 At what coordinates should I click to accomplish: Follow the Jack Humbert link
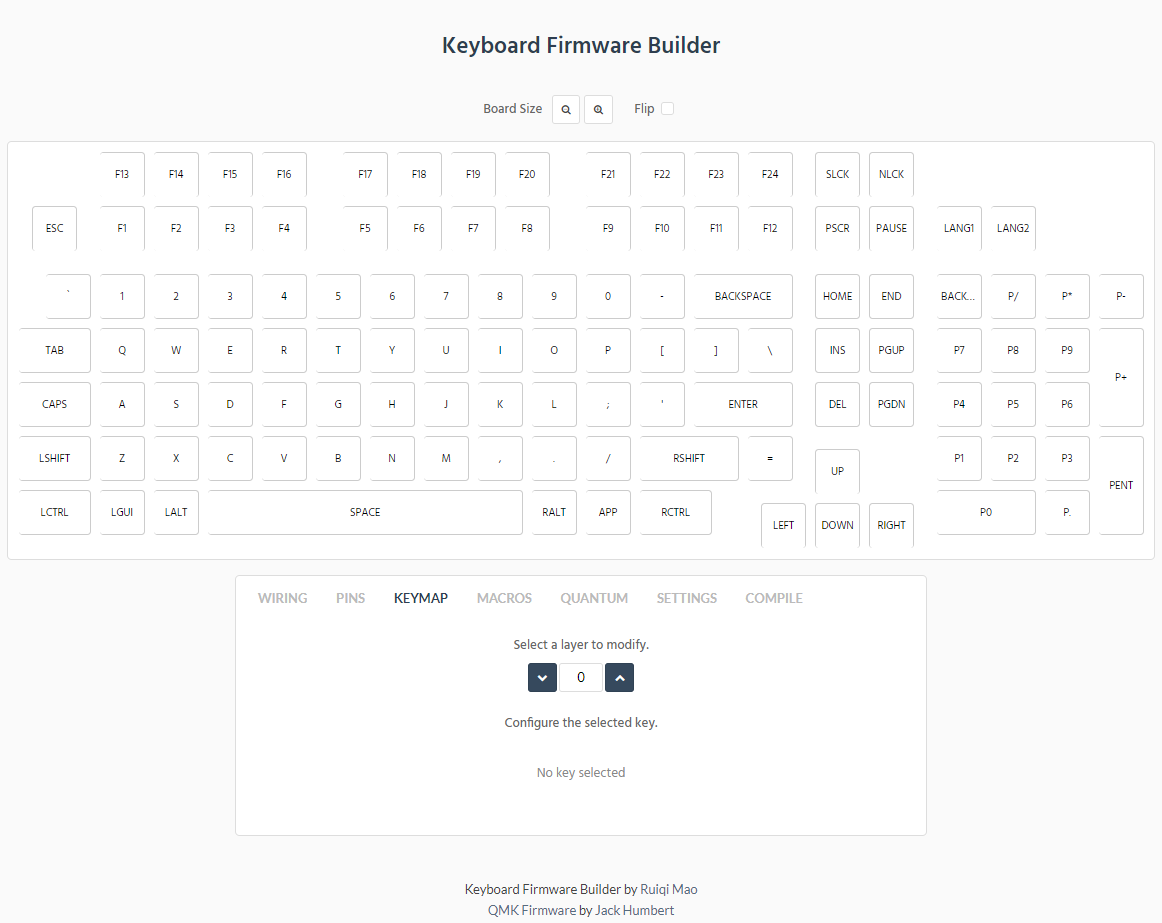point(634,910)
